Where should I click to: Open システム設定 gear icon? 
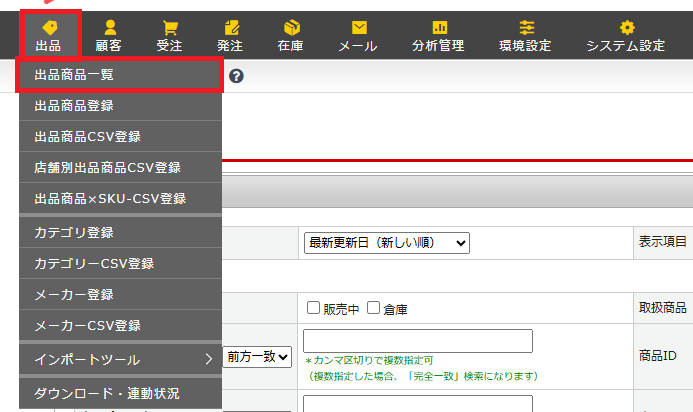pyautogui.click(x=627, y=27)
